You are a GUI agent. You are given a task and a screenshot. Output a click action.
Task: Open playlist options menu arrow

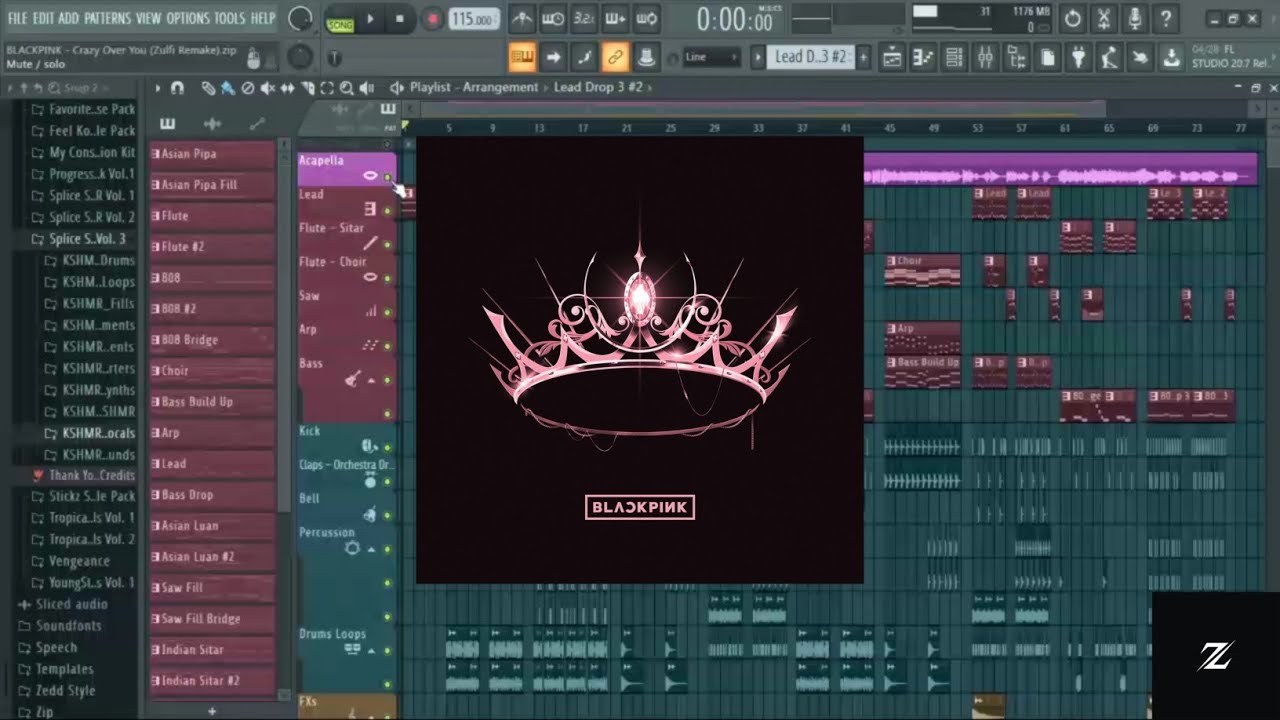157,88
